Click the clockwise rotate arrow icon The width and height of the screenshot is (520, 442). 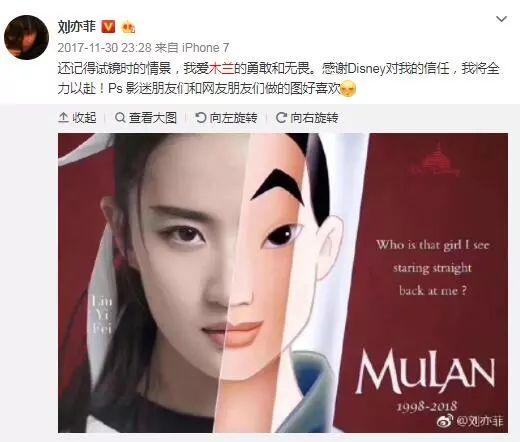pos(281,117)
